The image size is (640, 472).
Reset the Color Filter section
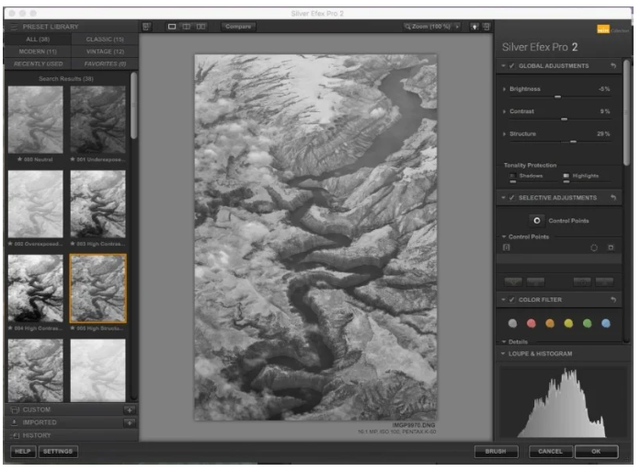pyautogui.click(x=612, y=300)
